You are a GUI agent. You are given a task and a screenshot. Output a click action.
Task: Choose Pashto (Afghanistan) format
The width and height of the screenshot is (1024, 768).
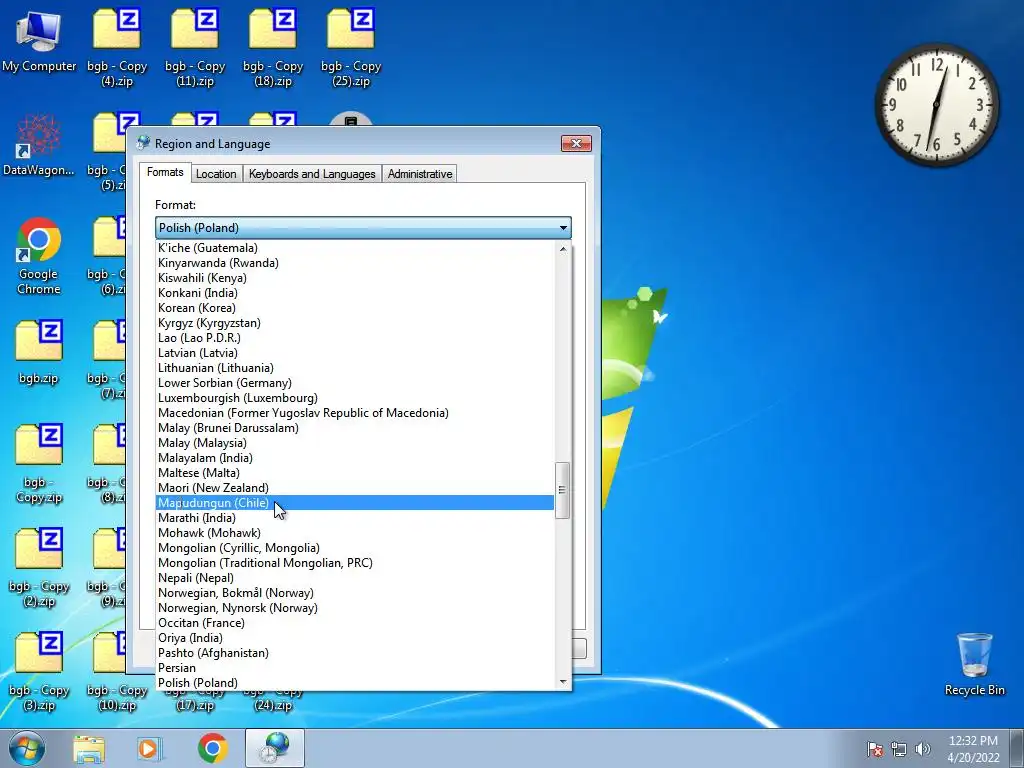355,653
